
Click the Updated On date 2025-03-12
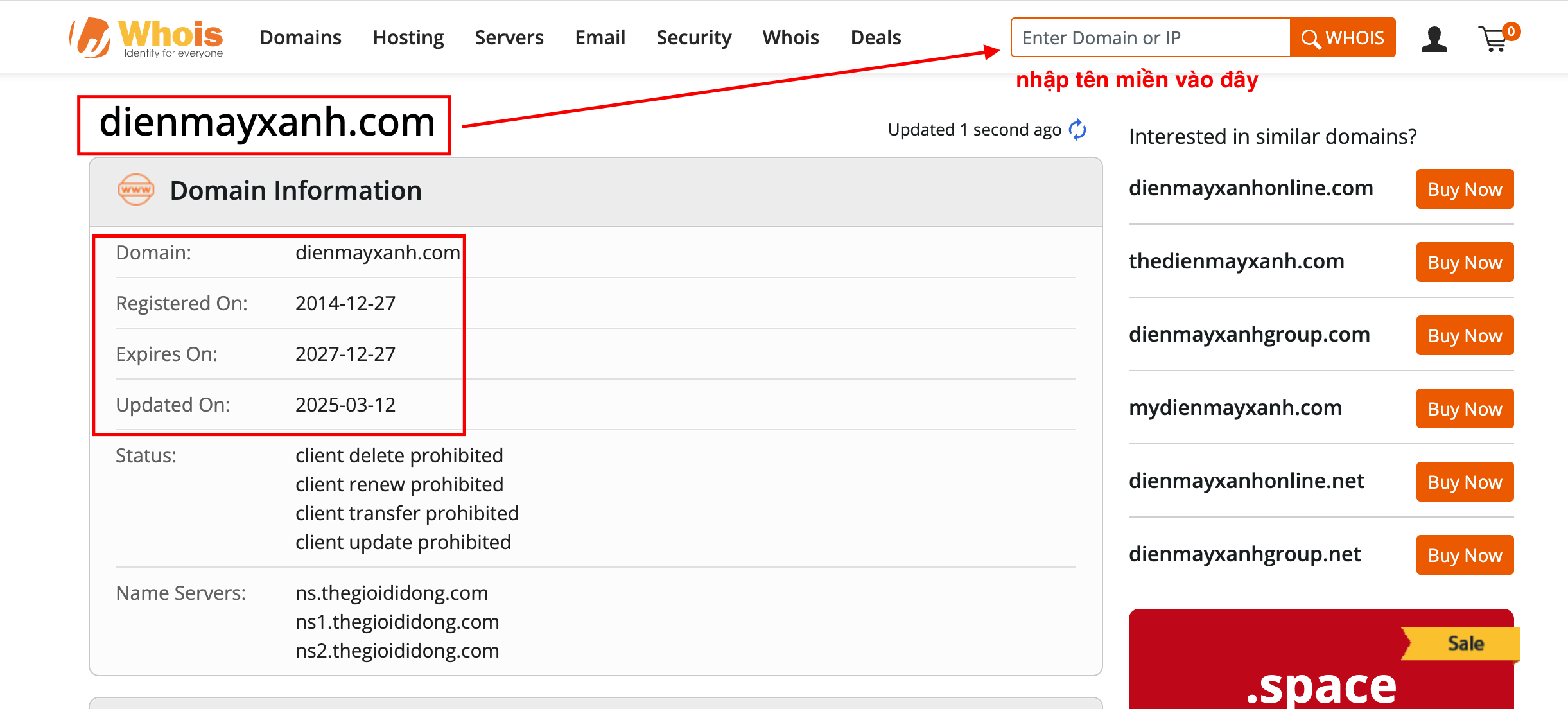pyautogui.click(x=345, y=405)
